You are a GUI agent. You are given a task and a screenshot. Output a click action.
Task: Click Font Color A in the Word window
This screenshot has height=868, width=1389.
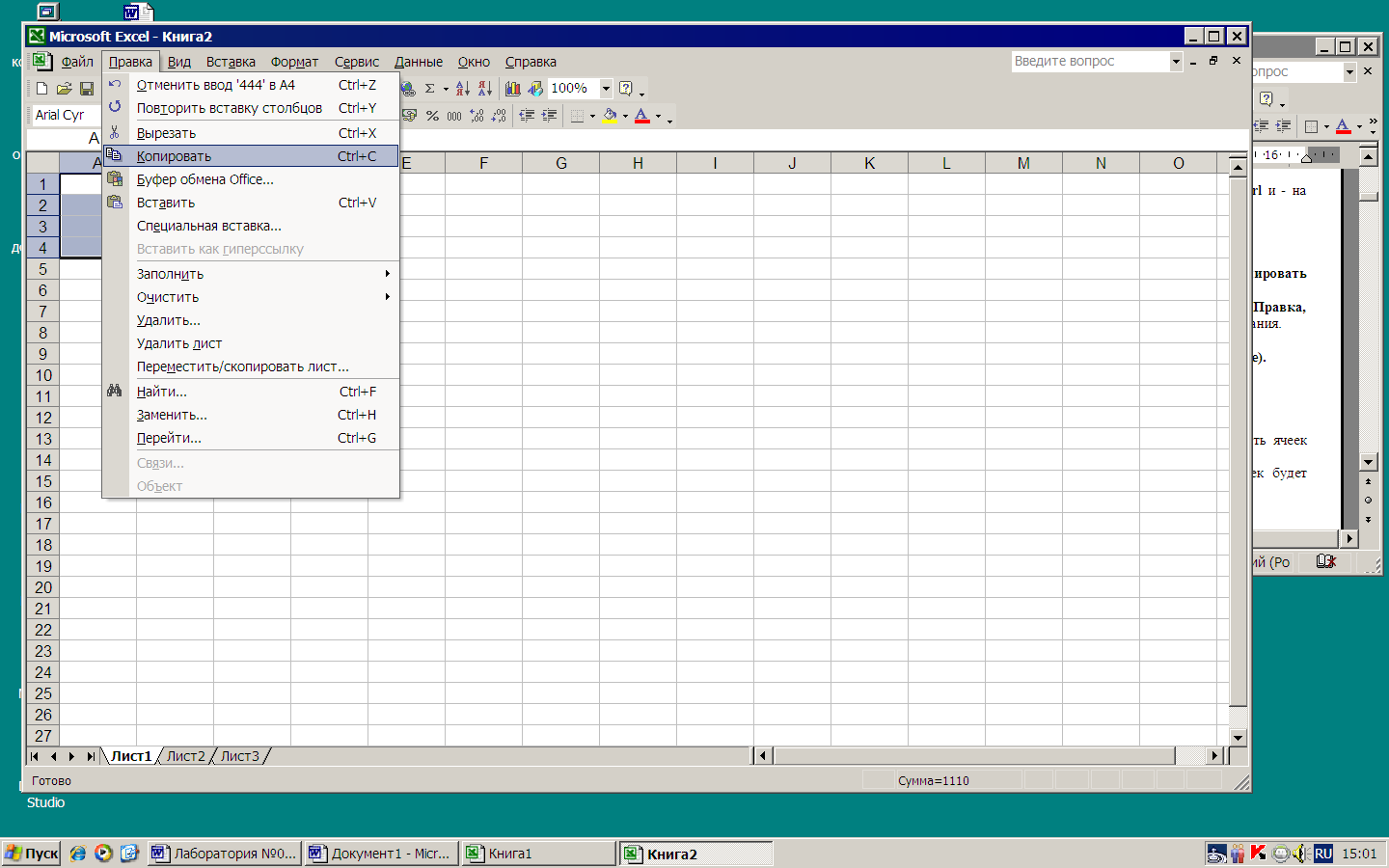[x=1343, y=126]
